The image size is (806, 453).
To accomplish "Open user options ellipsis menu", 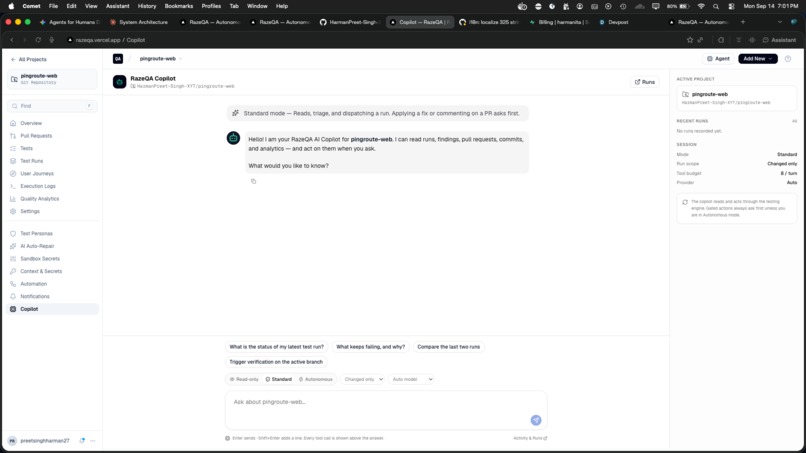I will pyautogui.click(x=93, y=441).
